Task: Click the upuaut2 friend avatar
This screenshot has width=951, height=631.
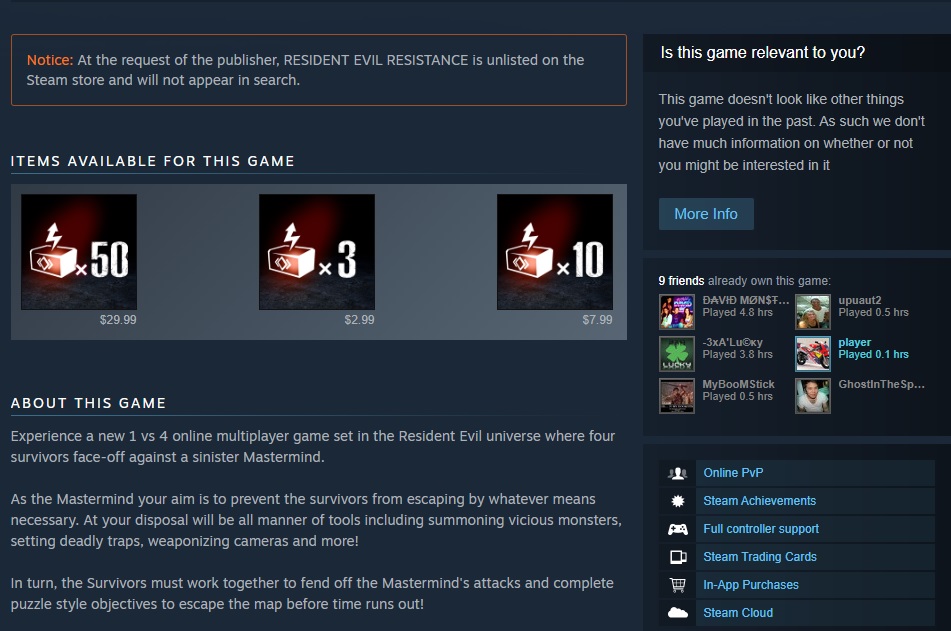Action: tap(813, 312)
